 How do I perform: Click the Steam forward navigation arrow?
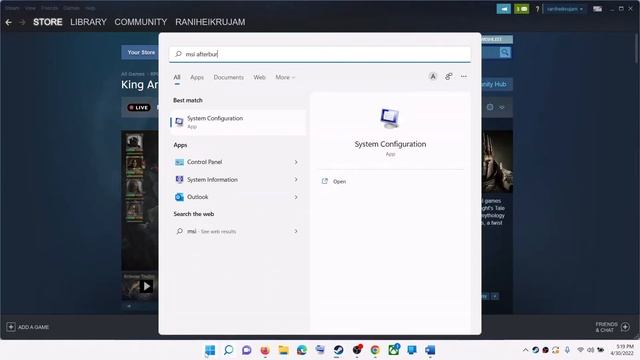click(22, 22)
